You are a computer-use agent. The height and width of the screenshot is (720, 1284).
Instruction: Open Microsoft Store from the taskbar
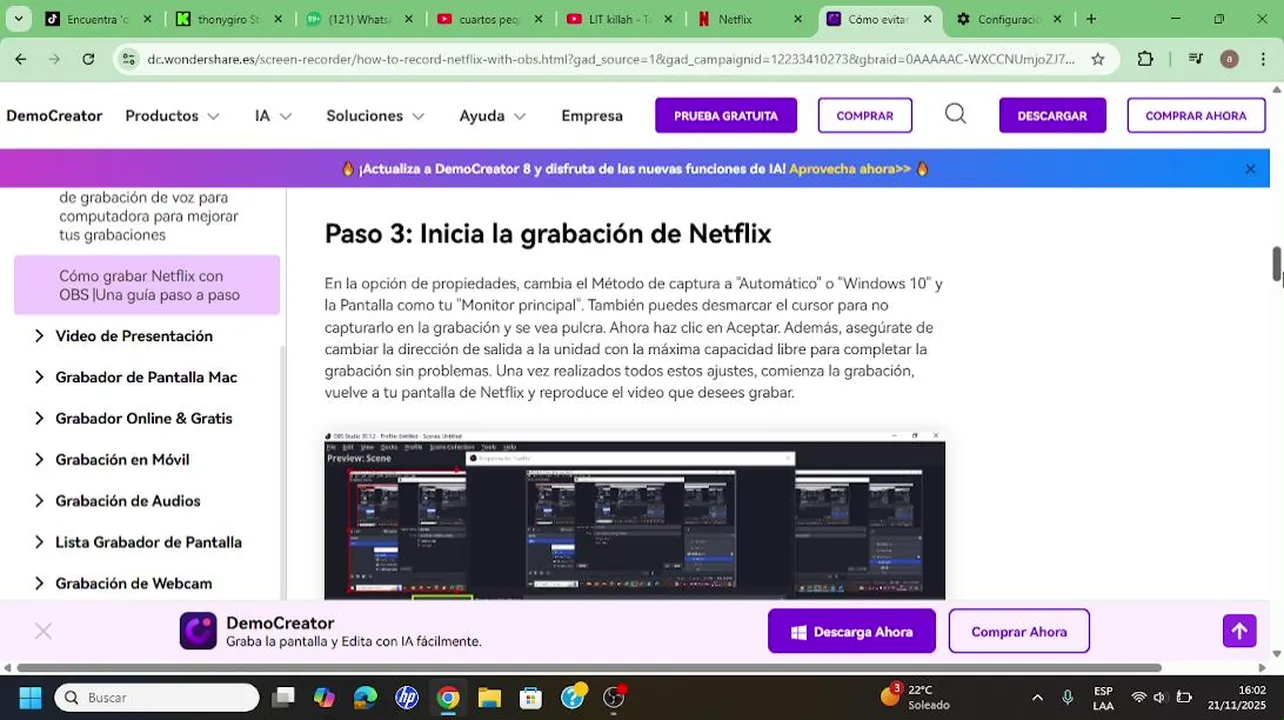[531, 697]
